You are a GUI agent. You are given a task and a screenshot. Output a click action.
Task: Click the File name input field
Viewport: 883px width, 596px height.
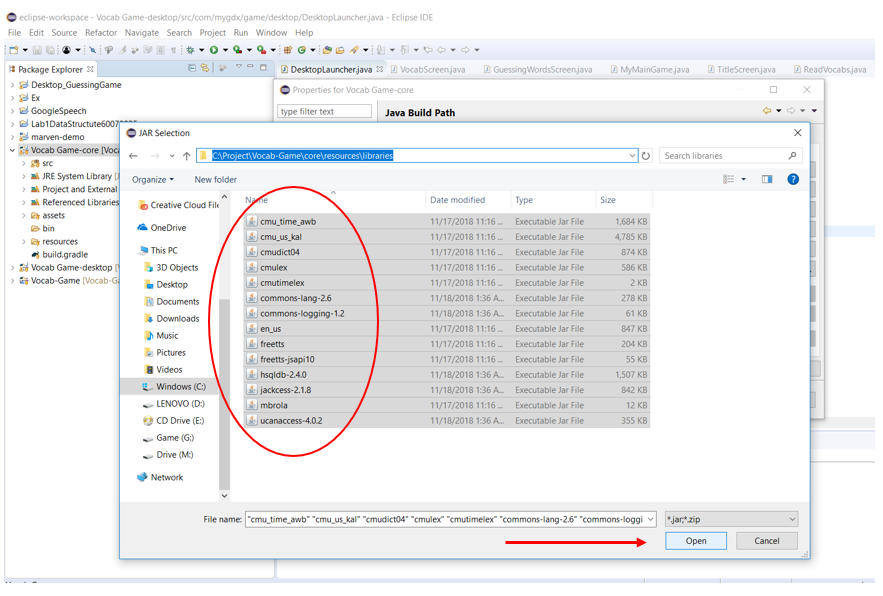(446, 519)
